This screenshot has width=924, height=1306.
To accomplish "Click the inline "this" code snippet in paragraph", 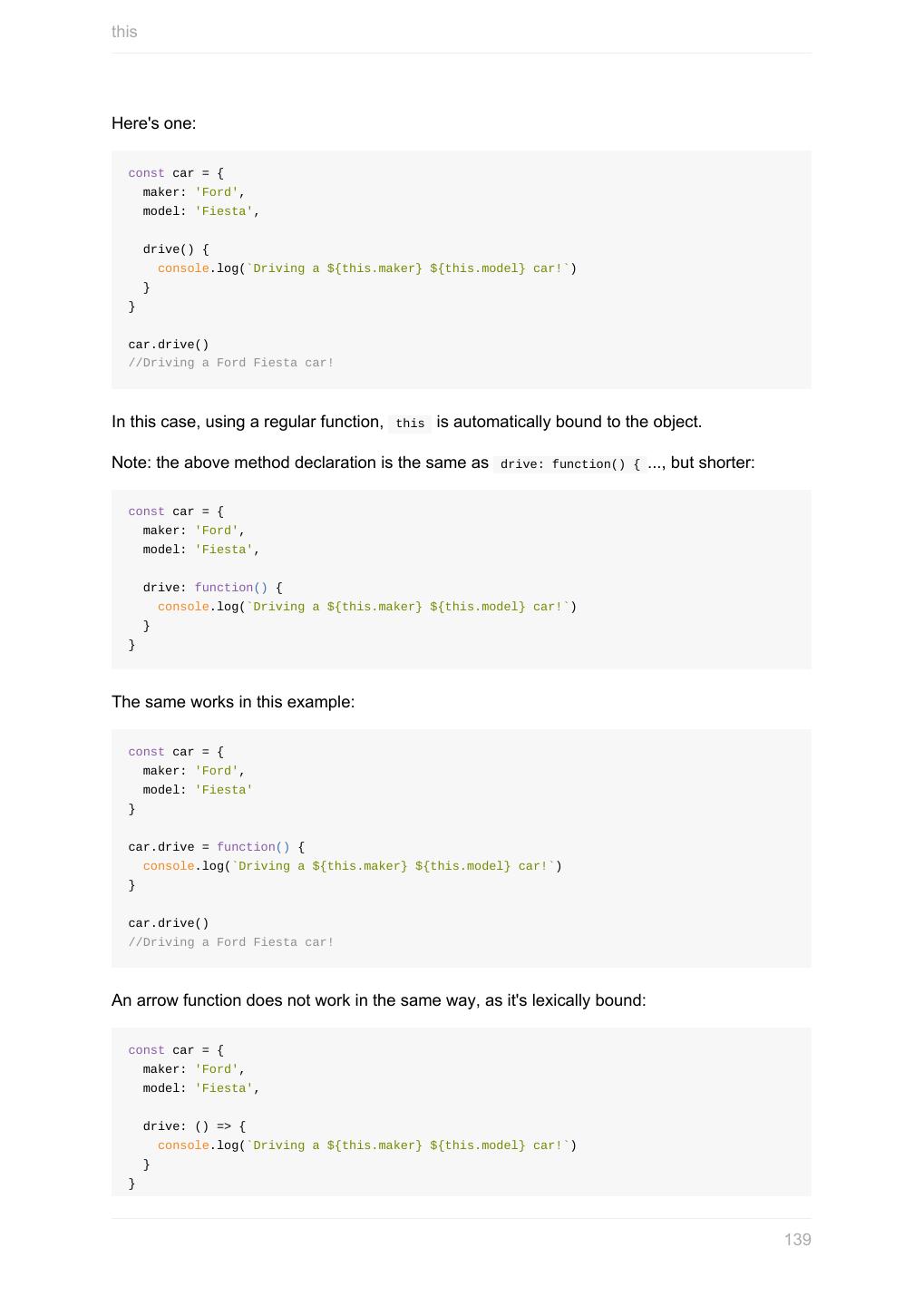I will 410,424.
